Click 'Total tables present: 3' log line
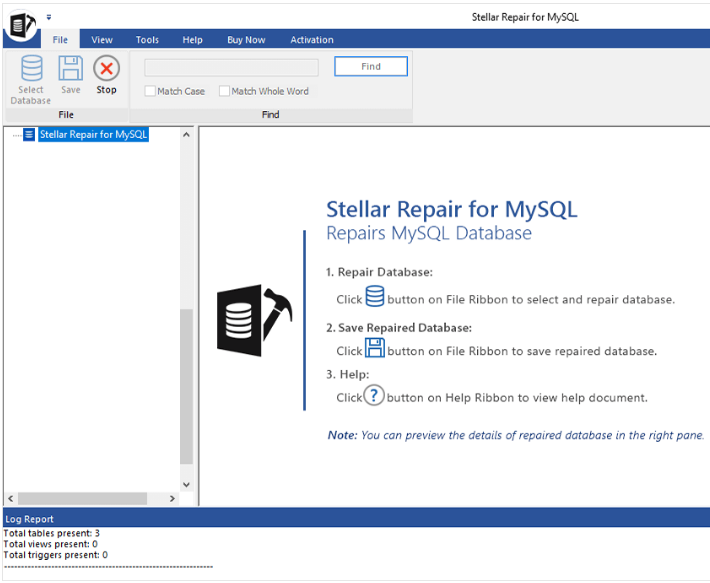This screenshot has height=583, width=710. 52,533
